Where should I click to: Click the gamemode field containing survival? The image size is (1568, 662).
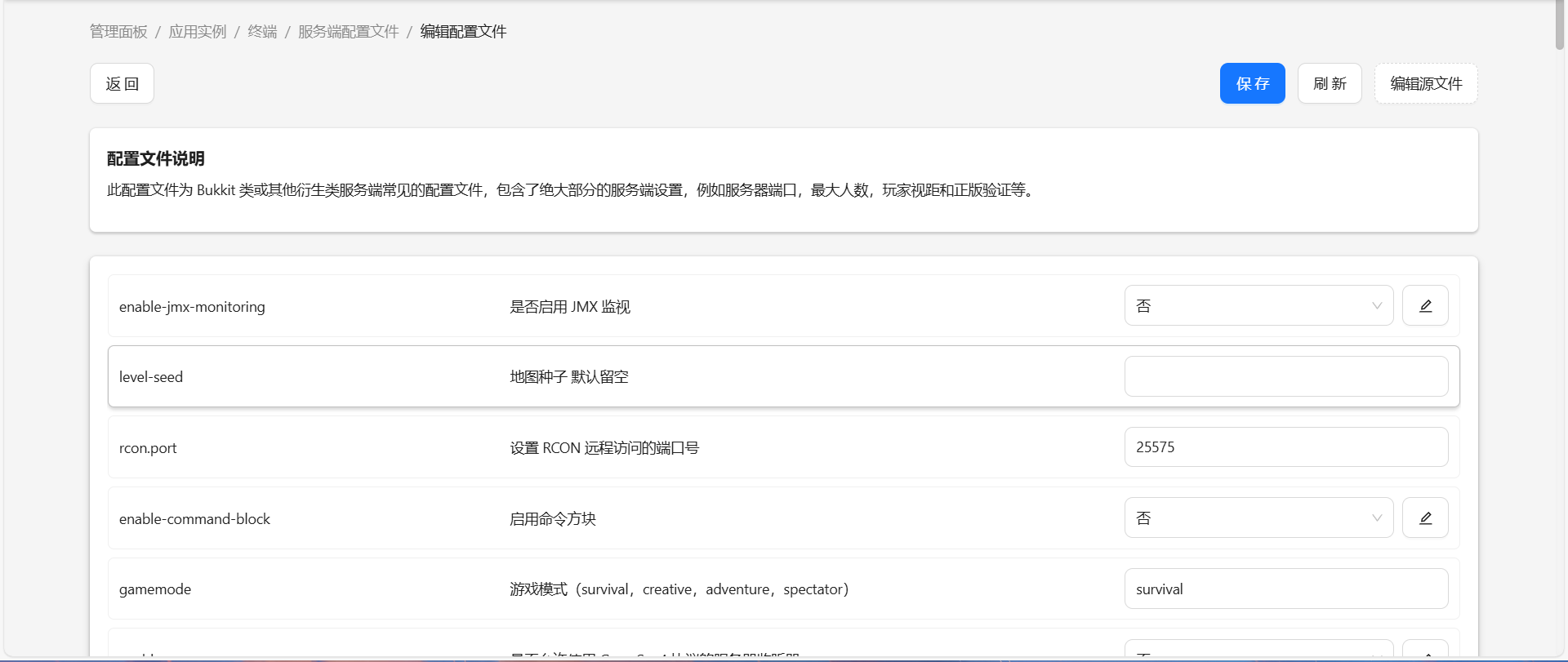point(1285,589)
